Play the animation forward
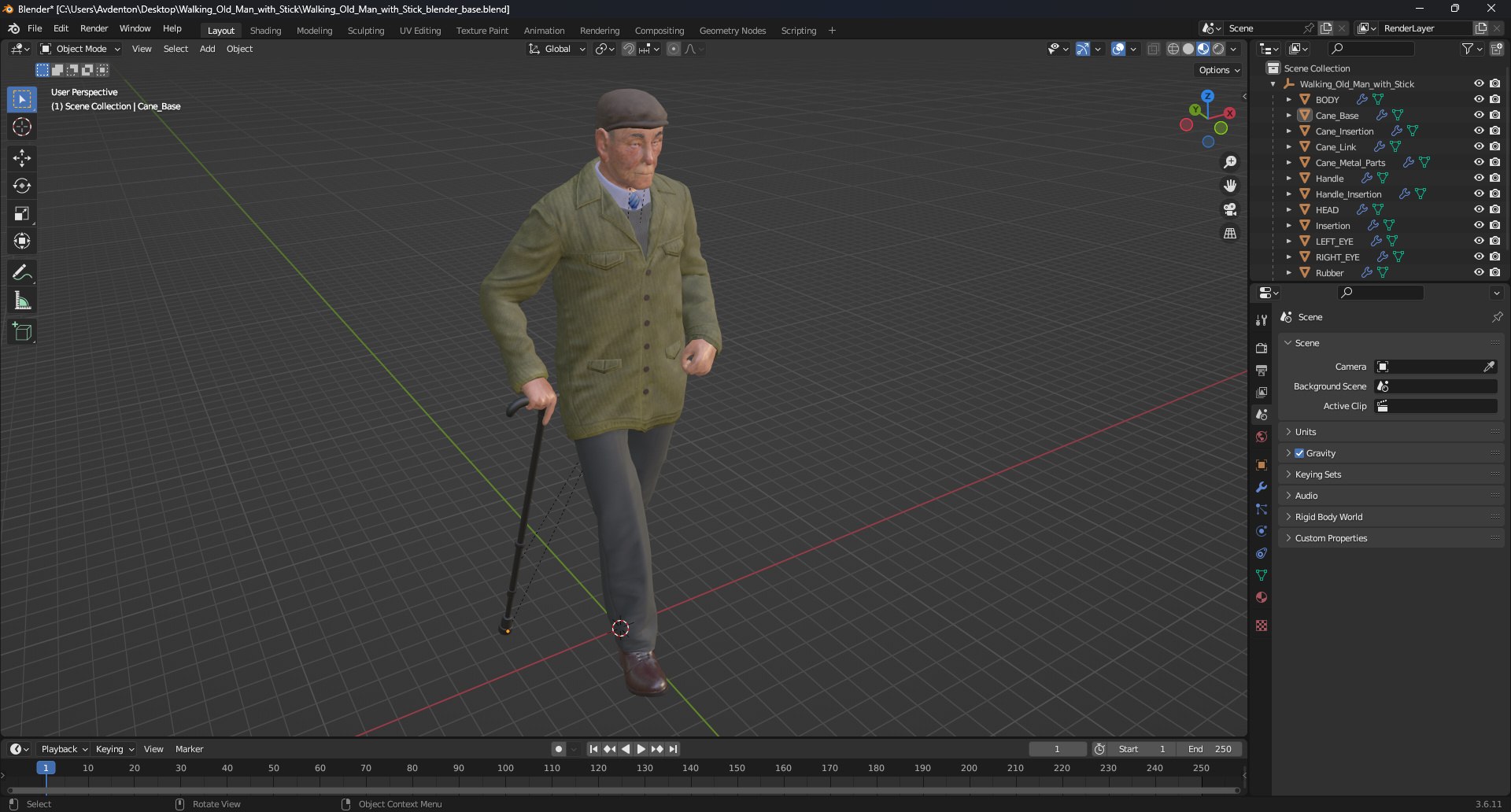The width and height of the screenshot is (1511, 812). coord(641,749)
